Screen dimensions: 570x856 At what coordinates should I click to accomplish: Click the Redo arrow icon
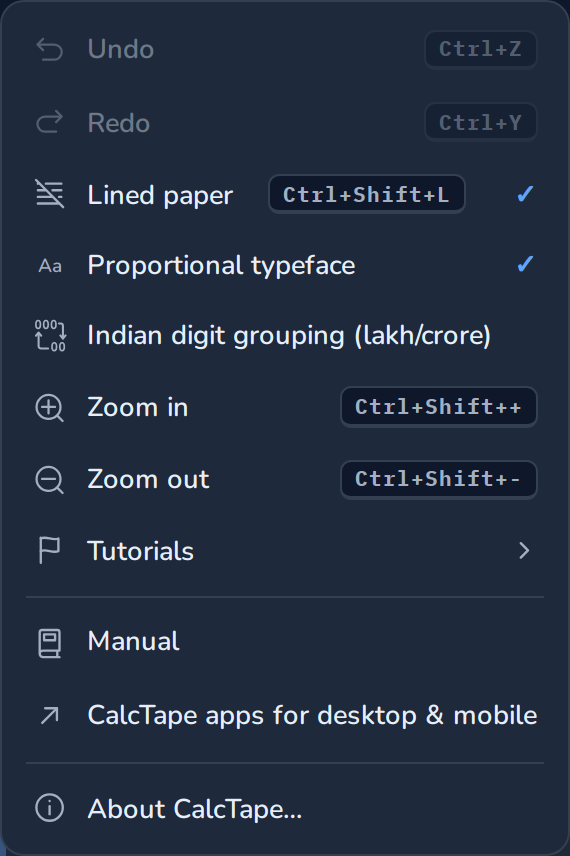click(50, 122)
